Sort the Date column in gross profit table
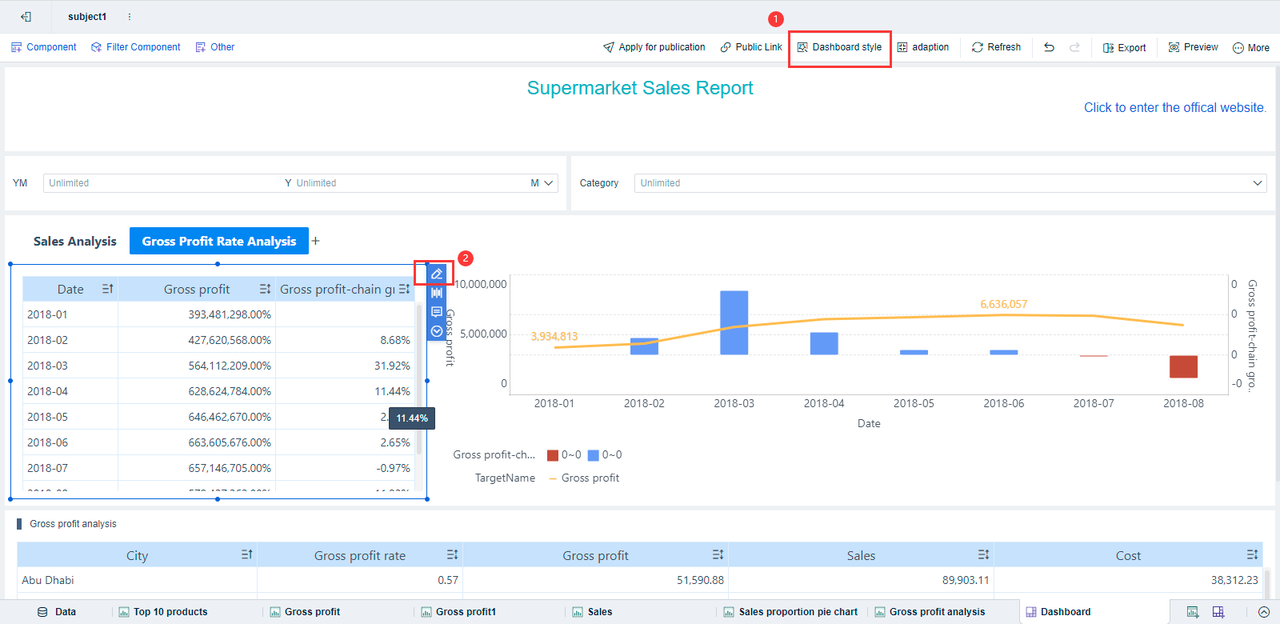 [108, 289]
